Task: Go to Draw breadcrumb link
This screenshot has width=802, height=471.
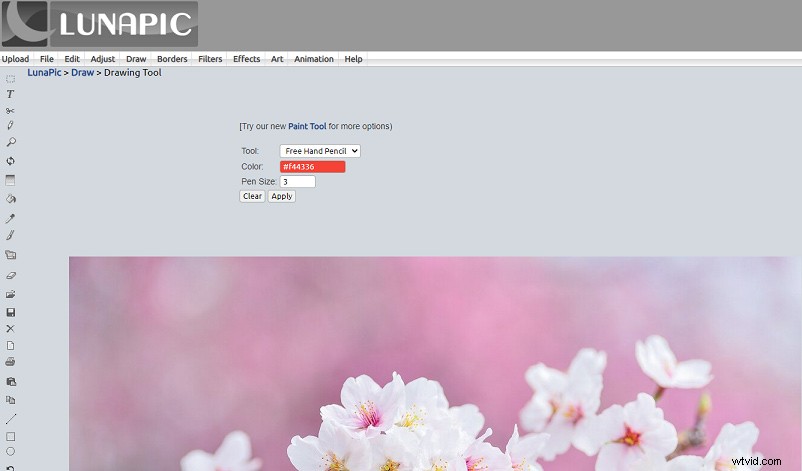Action: (x=82, y=73)
